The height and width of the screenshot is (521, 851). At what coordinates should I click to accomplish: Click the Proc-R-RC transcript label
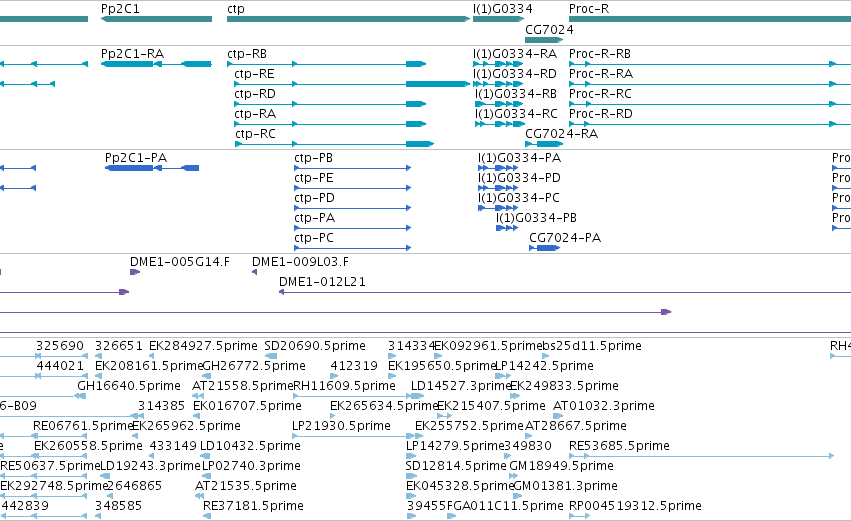click(x=600, y=94)
